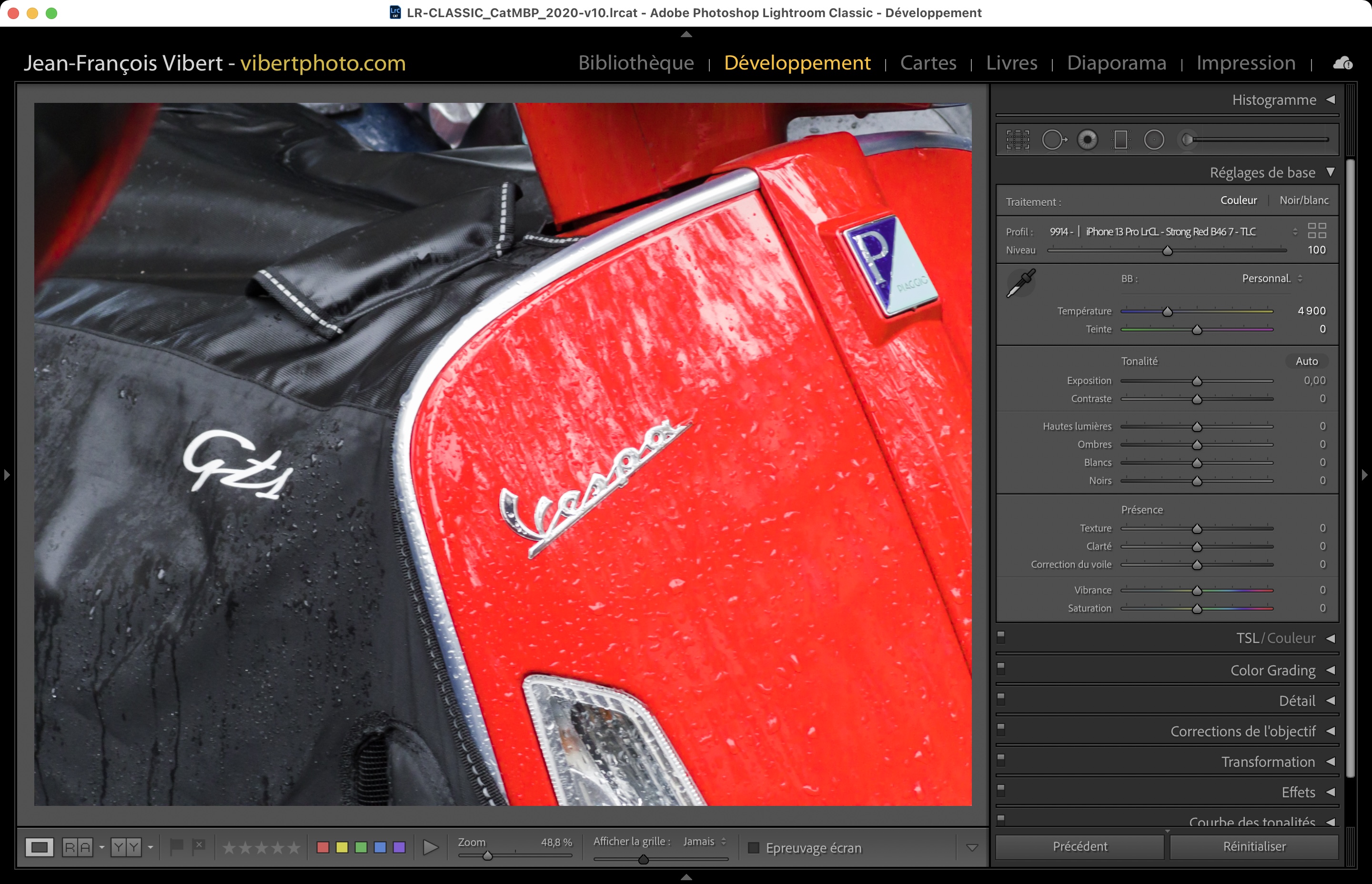Enable the Epreuvage écran checkbox
Screen dimensions: 1372x884
(754, 848)
